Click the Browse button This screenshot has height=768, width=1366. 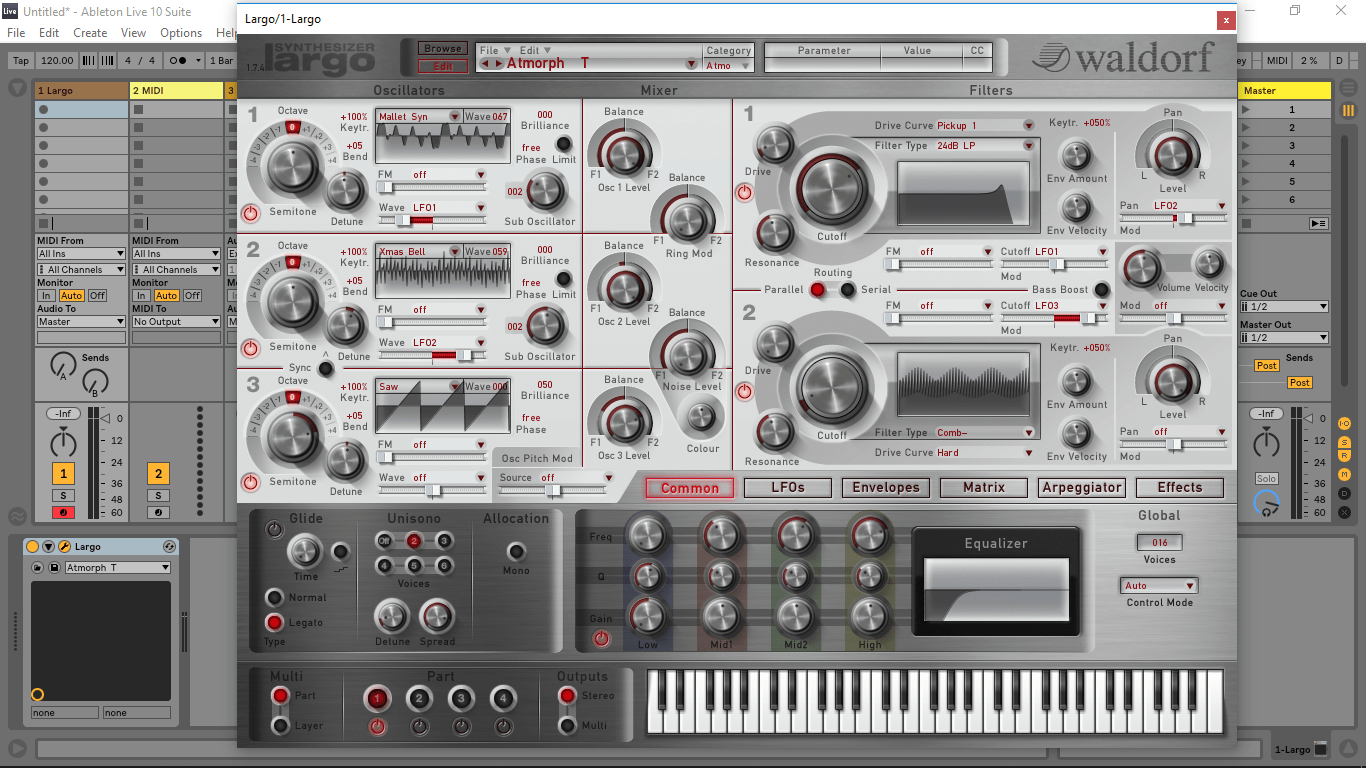coord(442,48)
